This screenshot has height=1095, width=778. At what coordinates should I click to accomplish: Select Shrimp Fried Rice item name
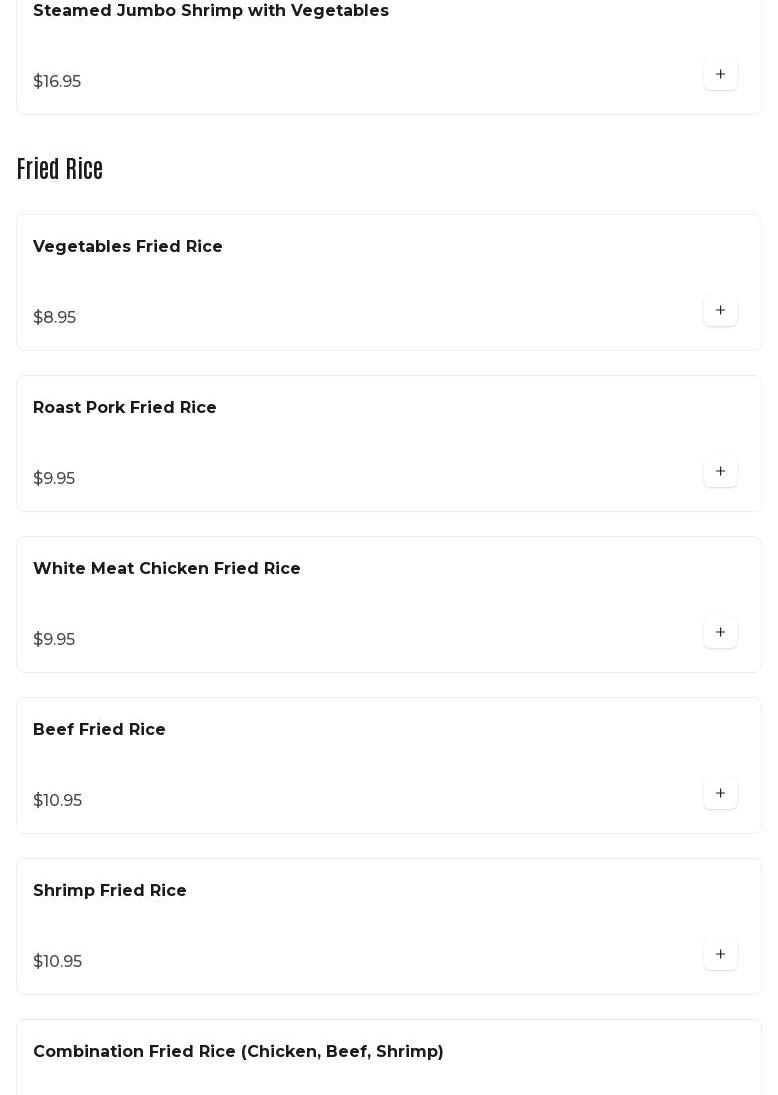110,891
